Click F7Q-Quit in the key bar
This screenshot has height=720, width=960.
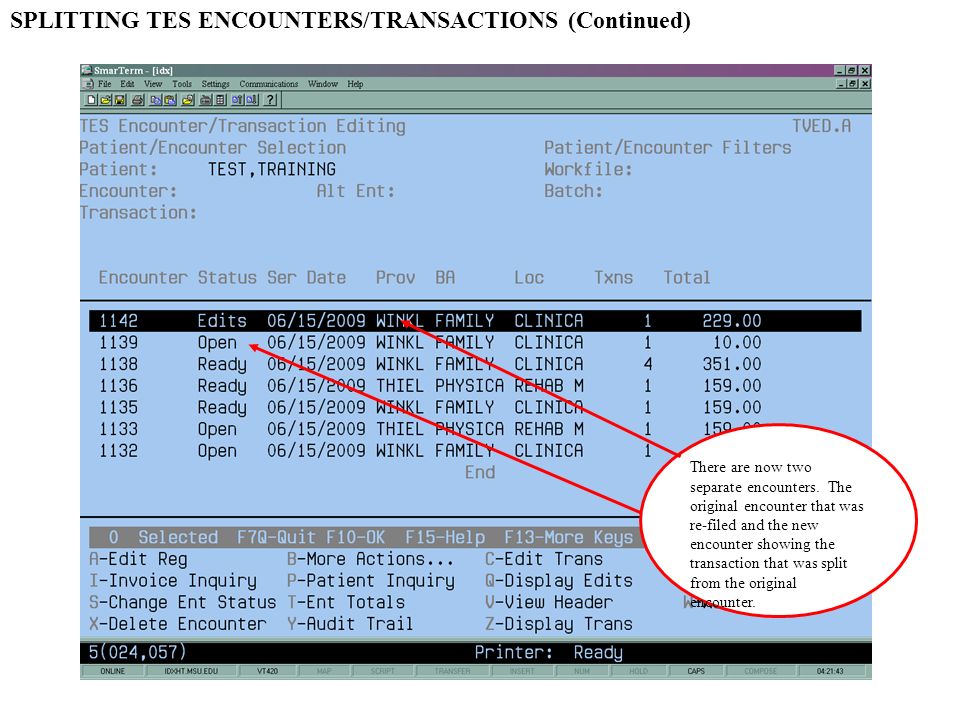[277, 538]
